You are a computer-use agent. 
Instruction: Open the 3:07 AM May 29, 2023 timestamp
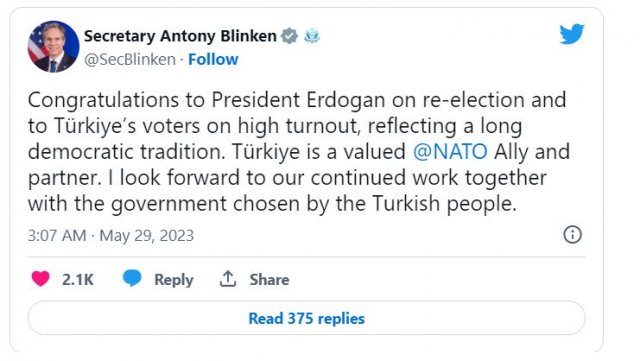click(x=111, y=236)
